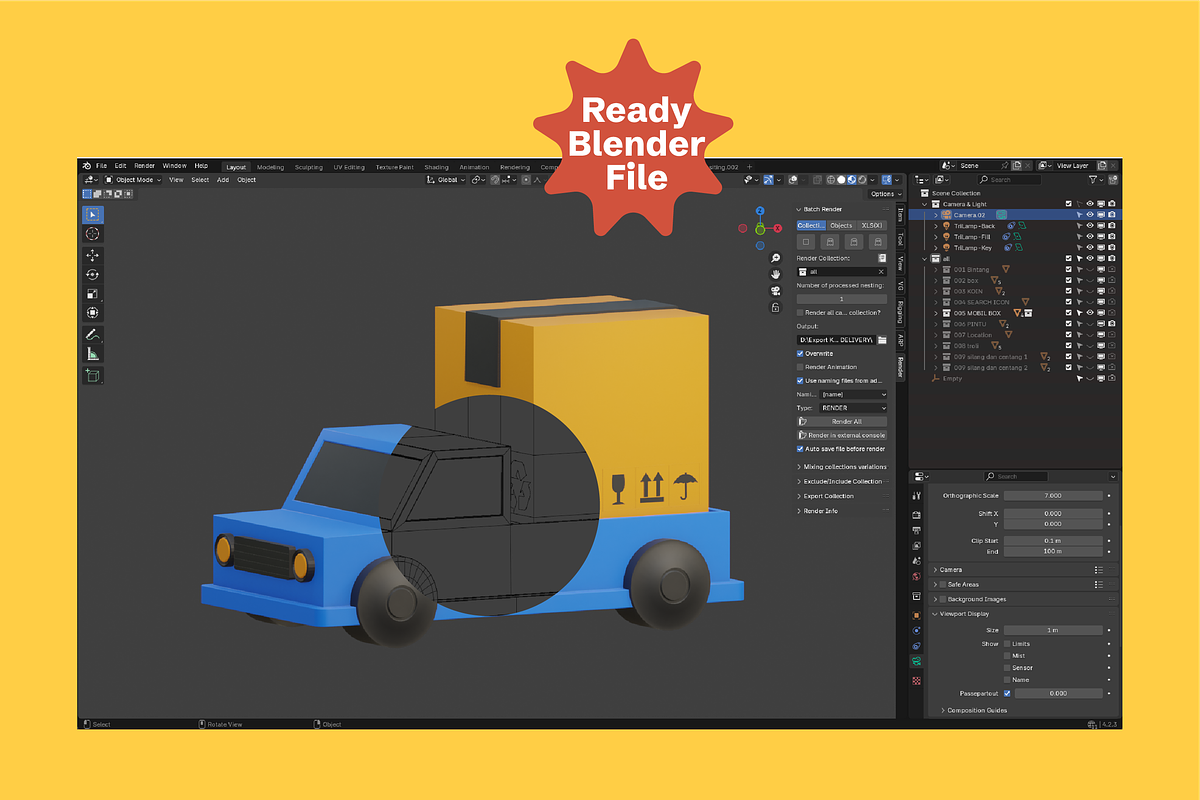Open the Item sidebar tab
The height and width of the screenshot is (800, 1200).
[900, 214]
